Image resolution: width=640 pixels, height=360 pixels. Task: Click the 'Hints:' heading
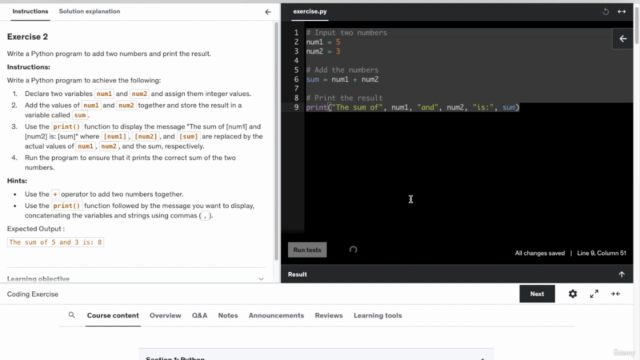17,180
